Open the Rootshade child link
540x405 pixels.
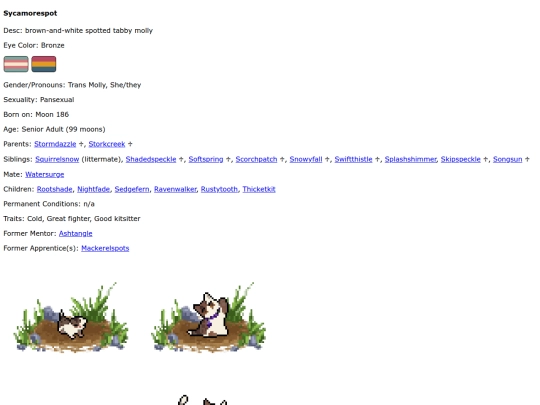tap(54, 189)
